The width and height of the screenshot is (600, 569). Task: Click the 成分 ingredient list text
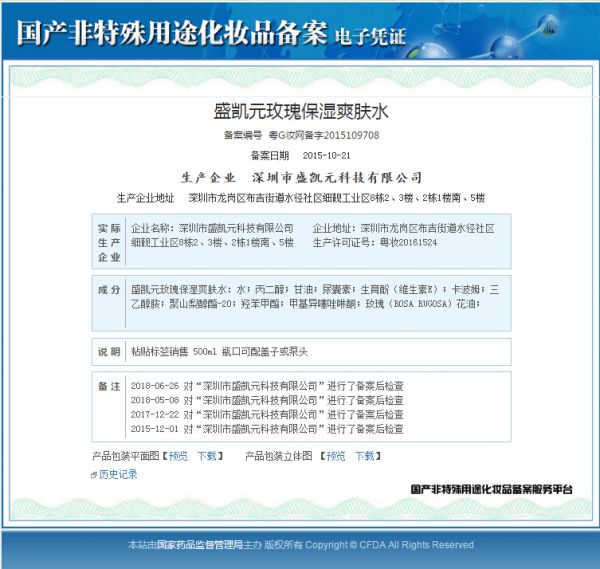tap(315, 297)
